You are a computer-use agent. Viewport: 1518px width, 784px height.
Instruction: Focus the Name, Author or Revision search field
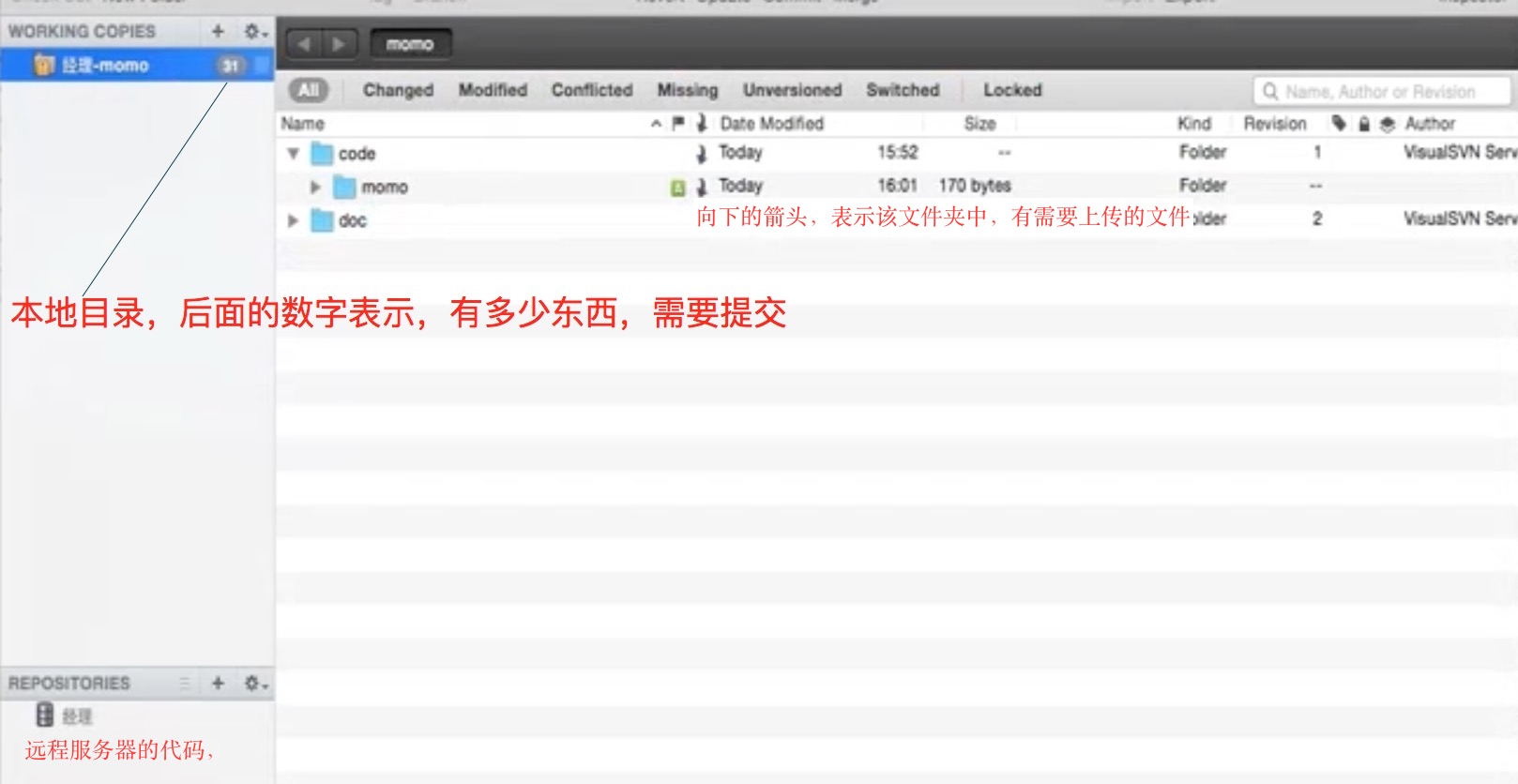[1382, 91]
